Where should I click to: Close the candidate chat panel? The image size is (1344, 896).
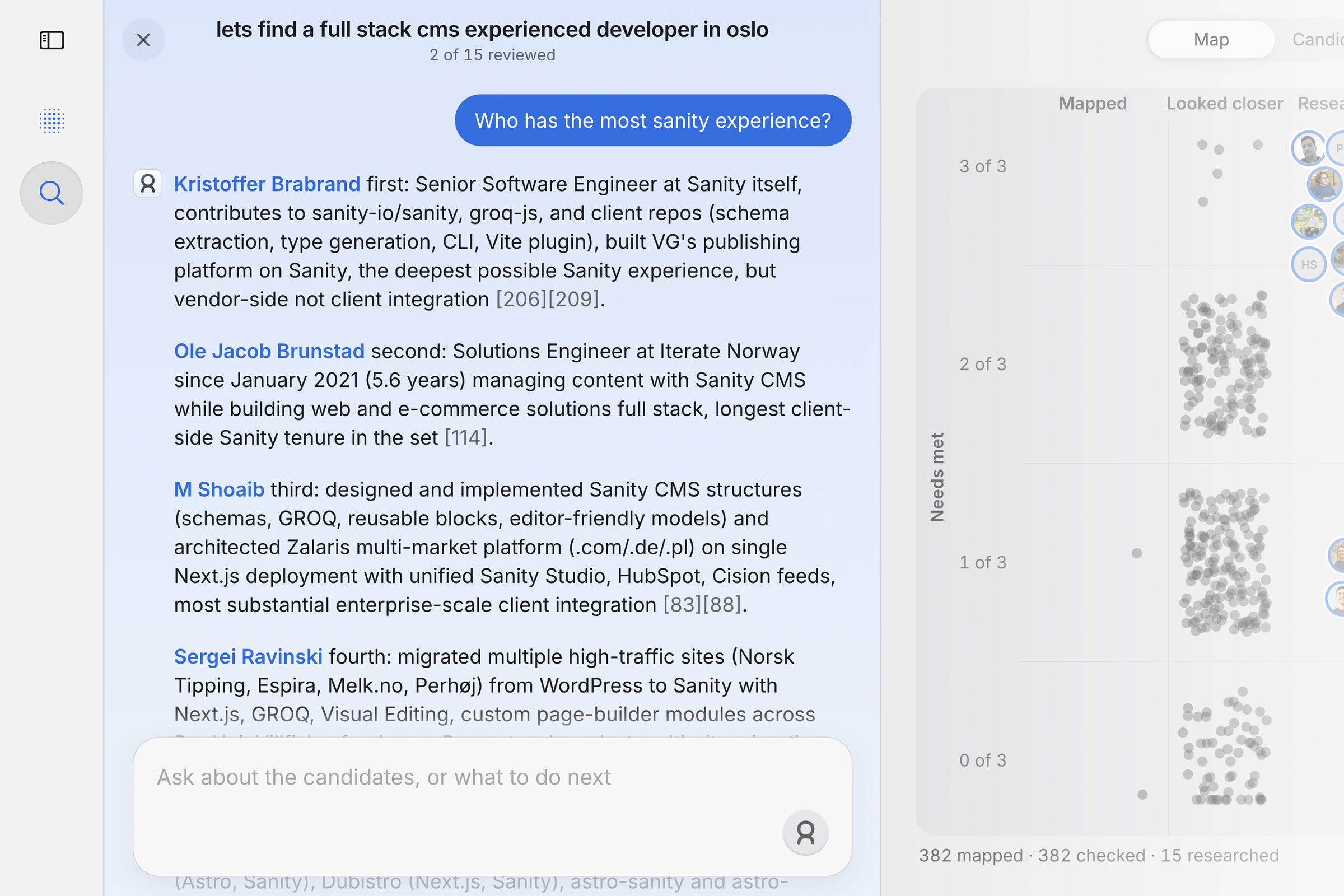[x=143, y=39]
